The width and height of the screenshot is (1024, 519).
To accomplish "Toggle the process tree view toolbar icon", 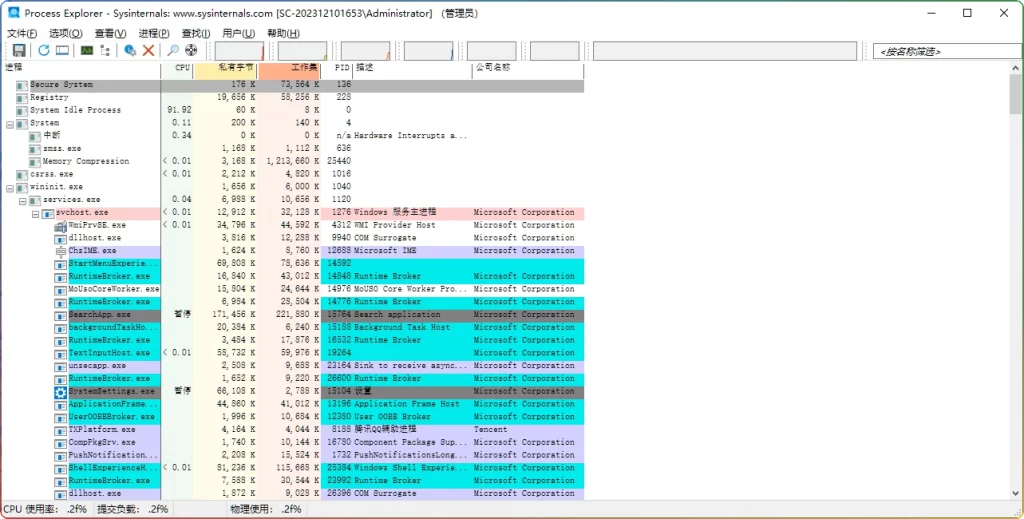I will pyautogui.click(x=105, y=50).
